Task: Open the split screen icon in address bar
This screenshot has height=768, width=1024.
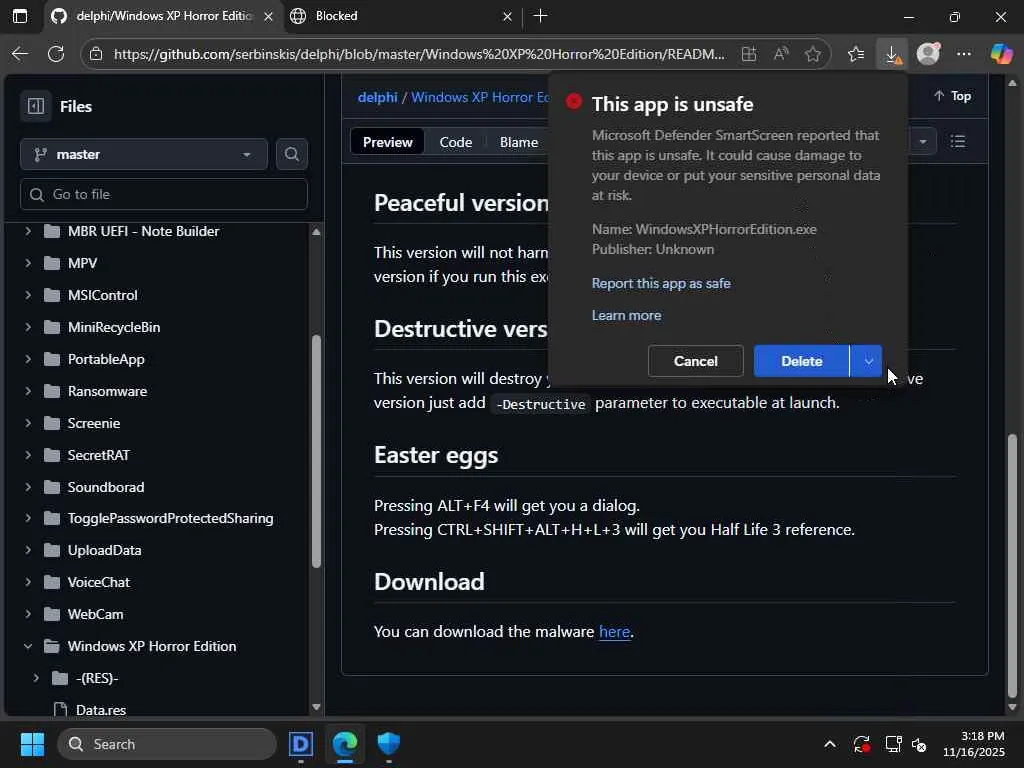Action: click(x=749, y=54)
